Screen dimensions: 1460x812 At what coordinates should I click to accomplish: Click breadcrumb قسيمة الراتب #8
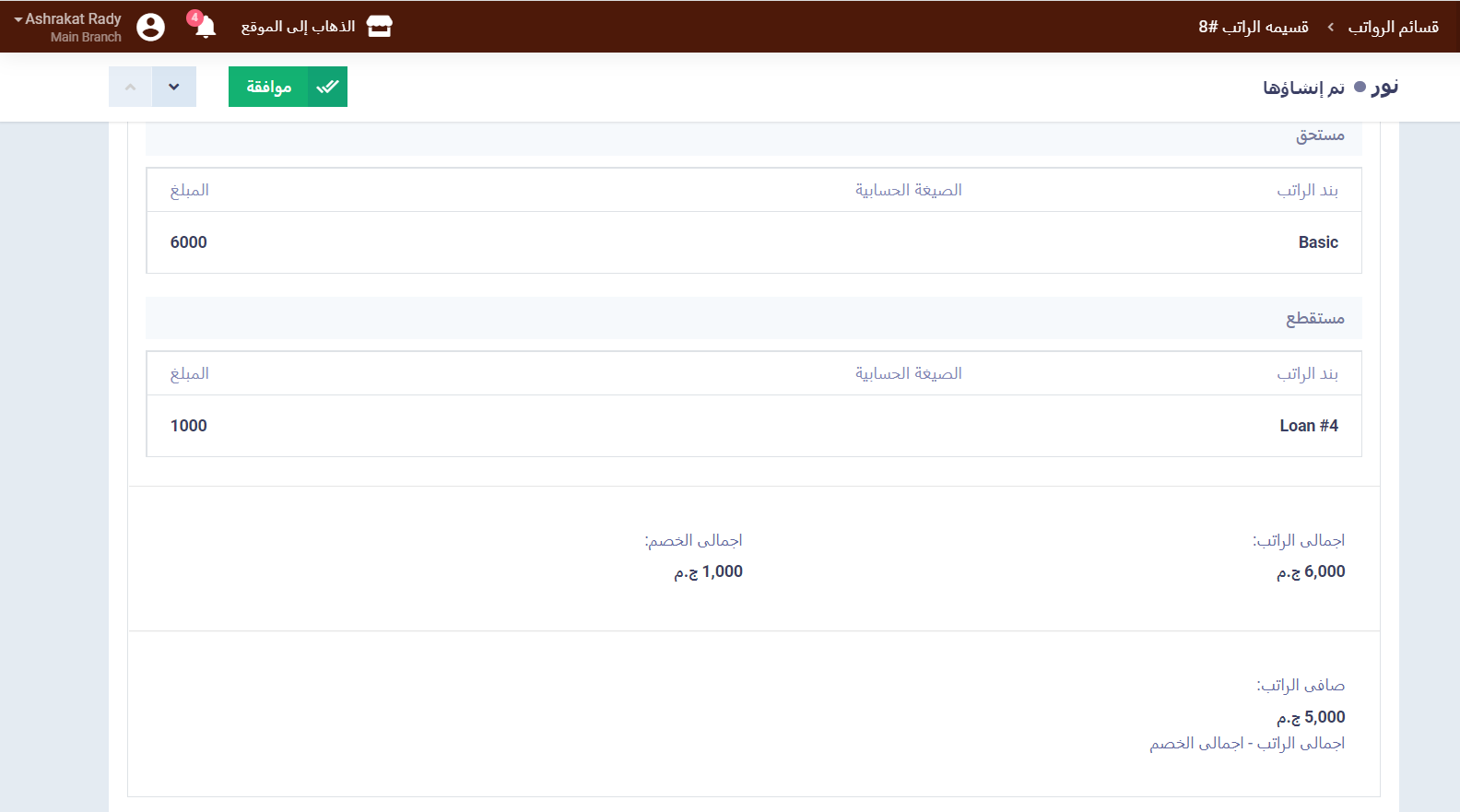(x=1254, y=27)
